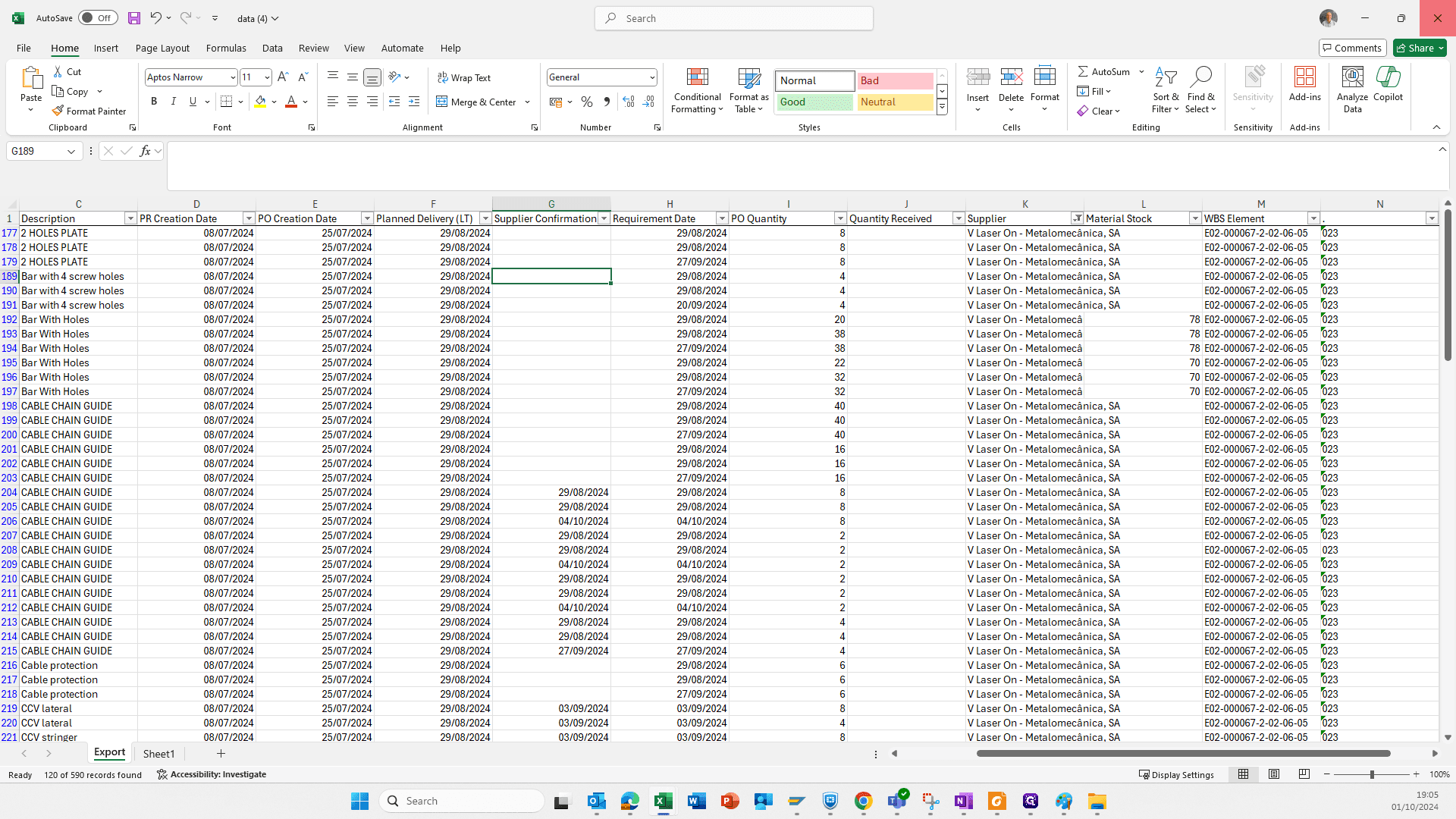The image size is (1456, 819).
Task: Toggle Wrap Text on
Action: (464, 78)
